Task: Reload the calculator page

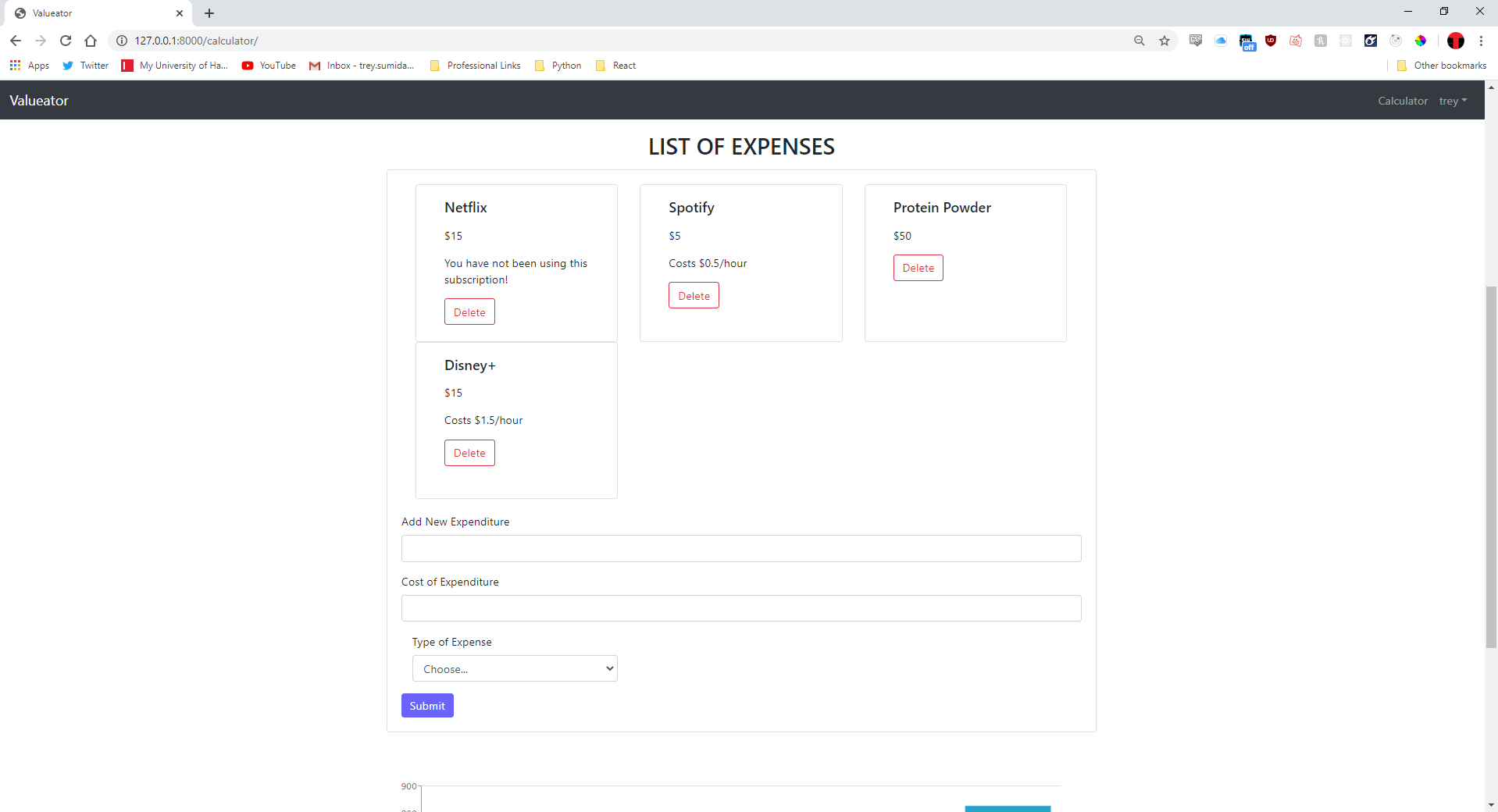Action: point(66,41)
